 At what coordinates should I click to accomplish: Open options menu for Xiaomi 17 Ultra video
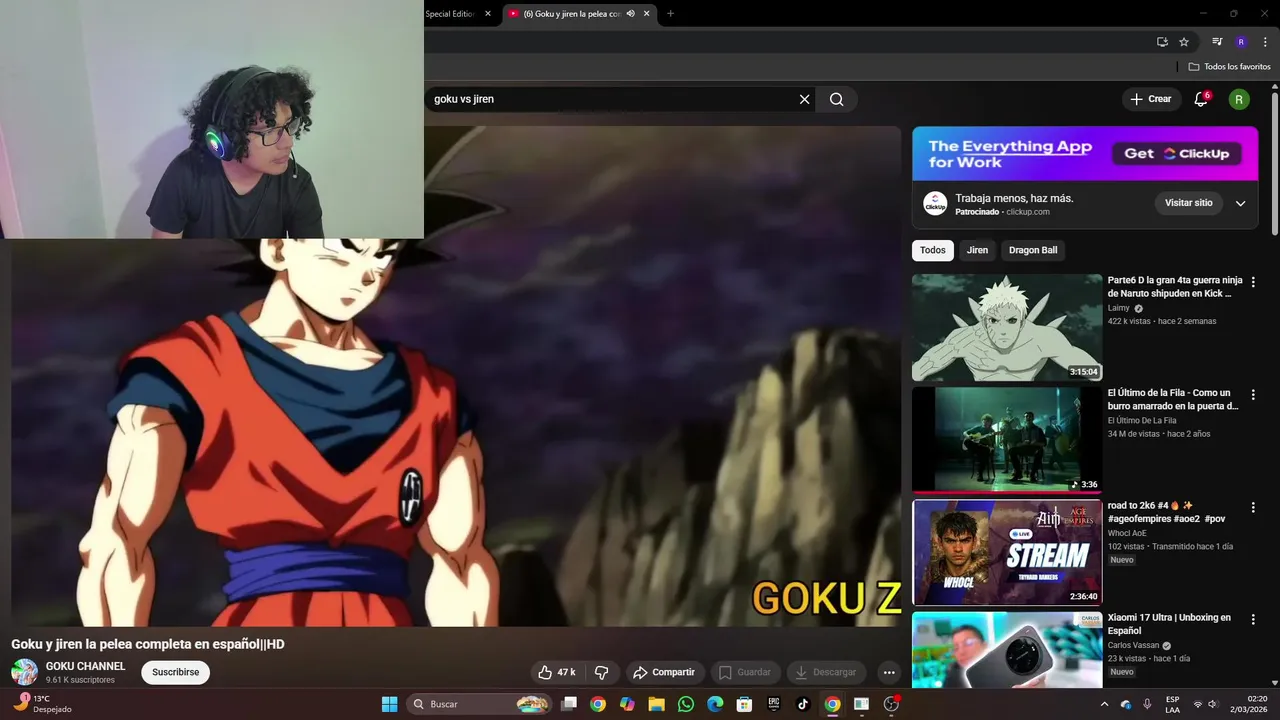pyautogui.click(x=1253, y=620)
